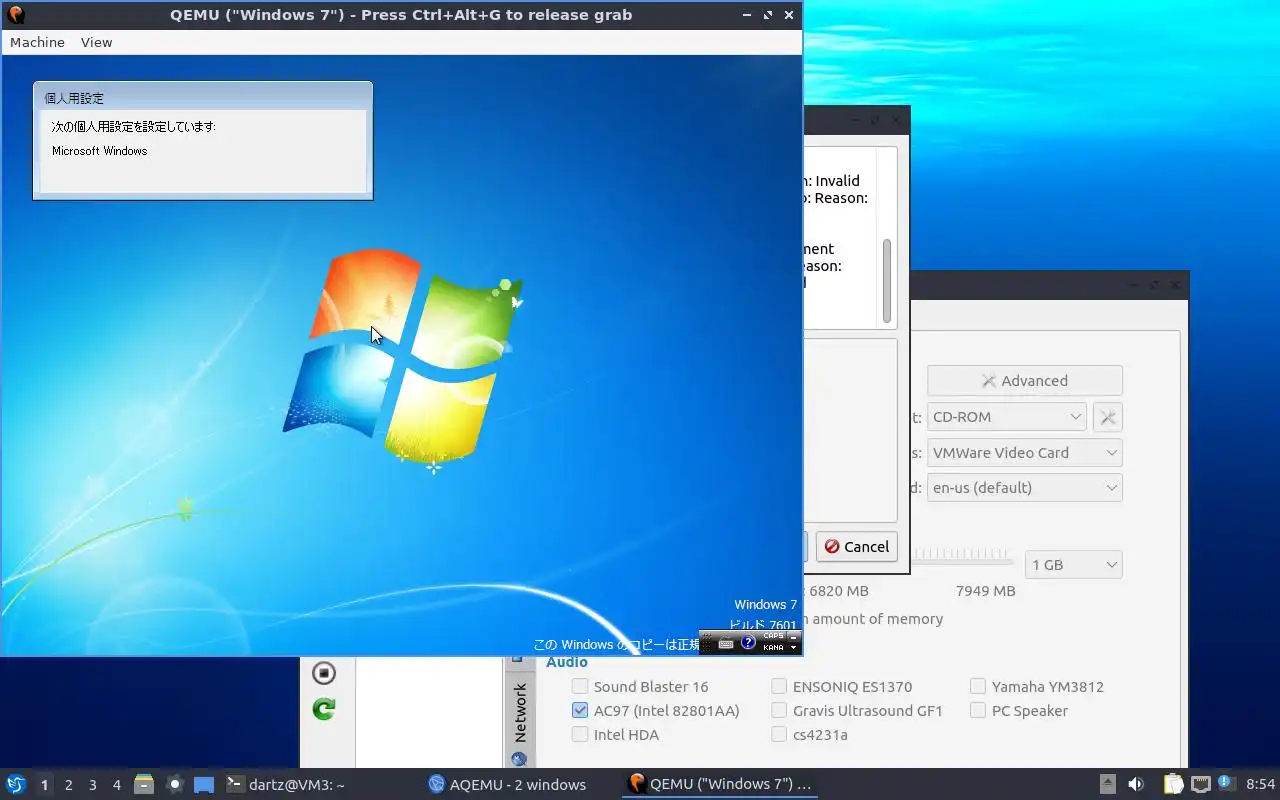The image size is (1280, 800).
Task: Open the file manager icon in taskbar
Action: (144, 784)
